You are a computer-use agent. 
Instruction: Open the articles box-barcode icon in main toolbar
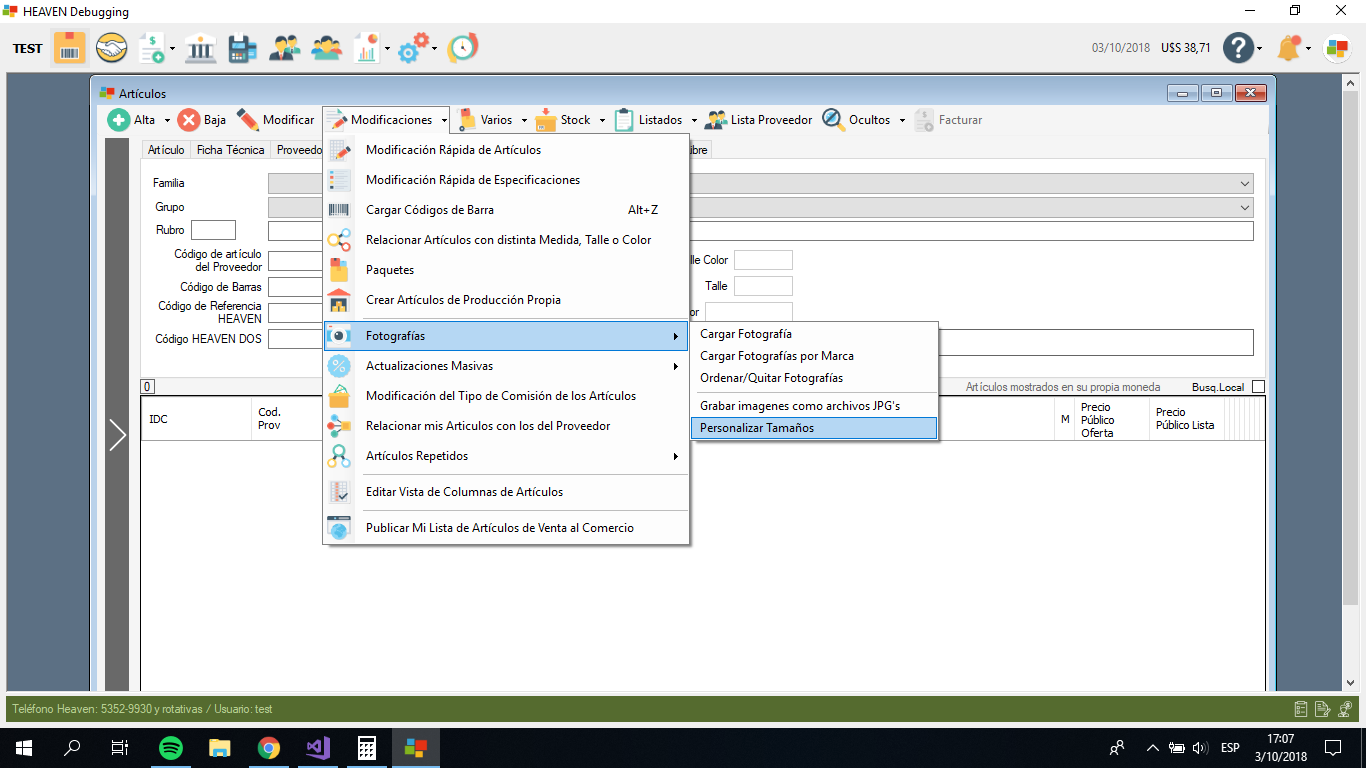click(x=70, y=48)
